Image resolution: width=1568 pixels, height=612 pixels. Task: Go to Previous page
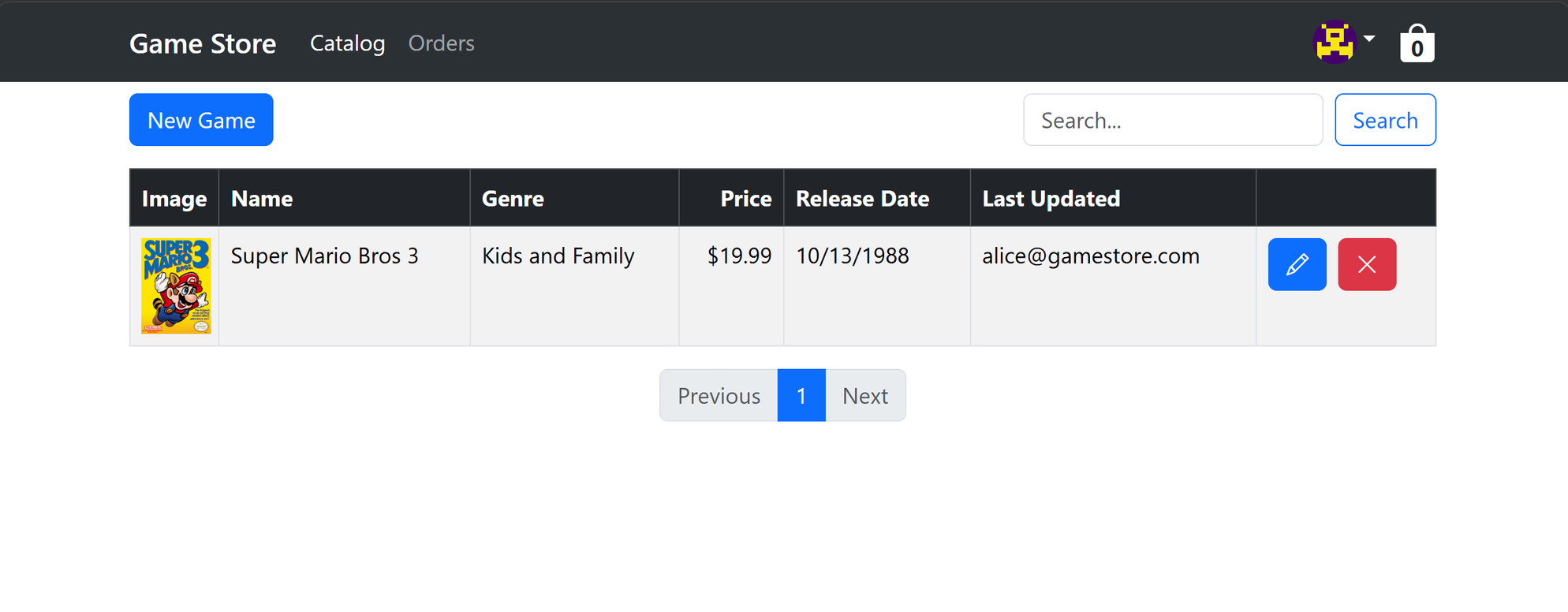(719, 395)
